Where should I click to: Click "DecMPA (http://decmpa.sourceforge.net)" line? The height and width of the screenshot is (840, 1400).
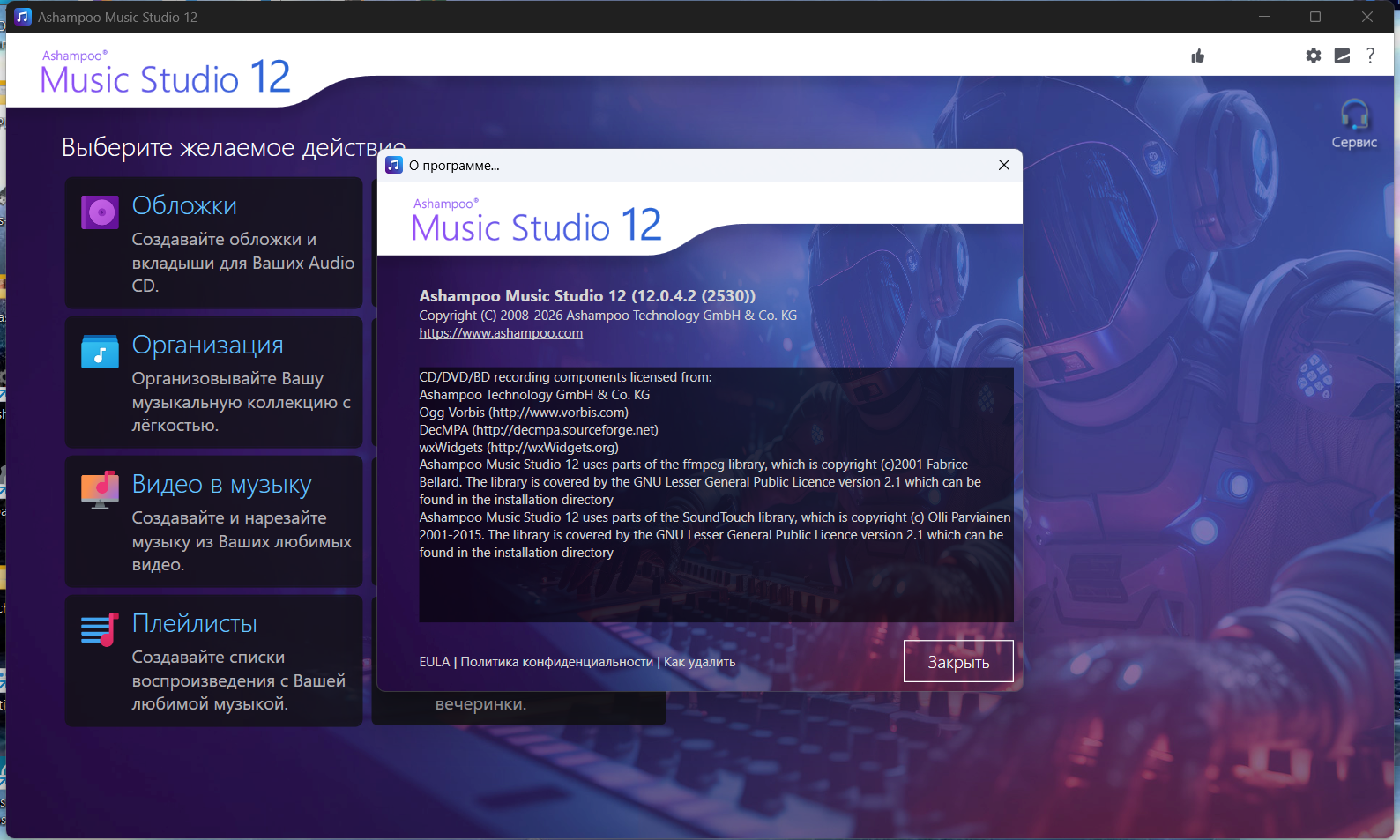point(539,430)
